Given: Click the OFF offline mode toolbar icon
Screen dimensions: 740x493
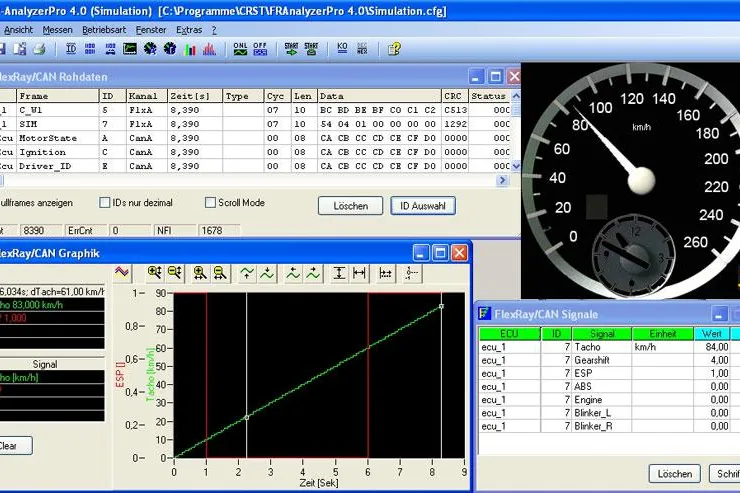Looking at the screenshot, I should click(260, 49).
